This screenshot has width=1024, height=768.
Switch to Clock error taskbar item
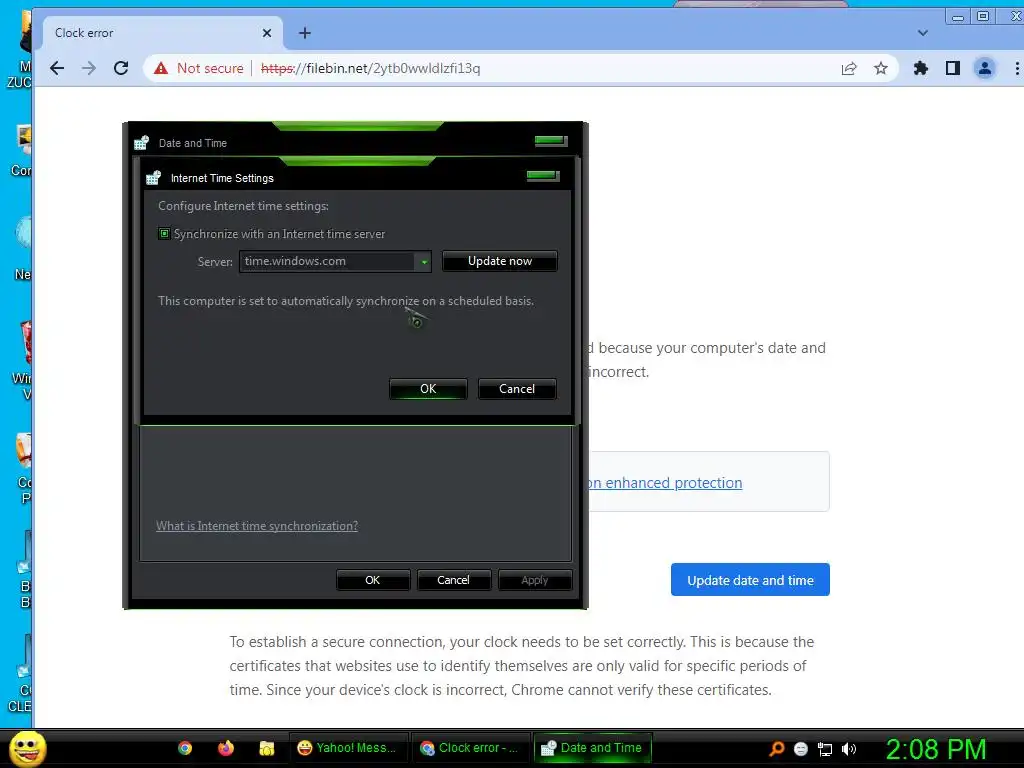pyautogui.click(x=470, y=748)
